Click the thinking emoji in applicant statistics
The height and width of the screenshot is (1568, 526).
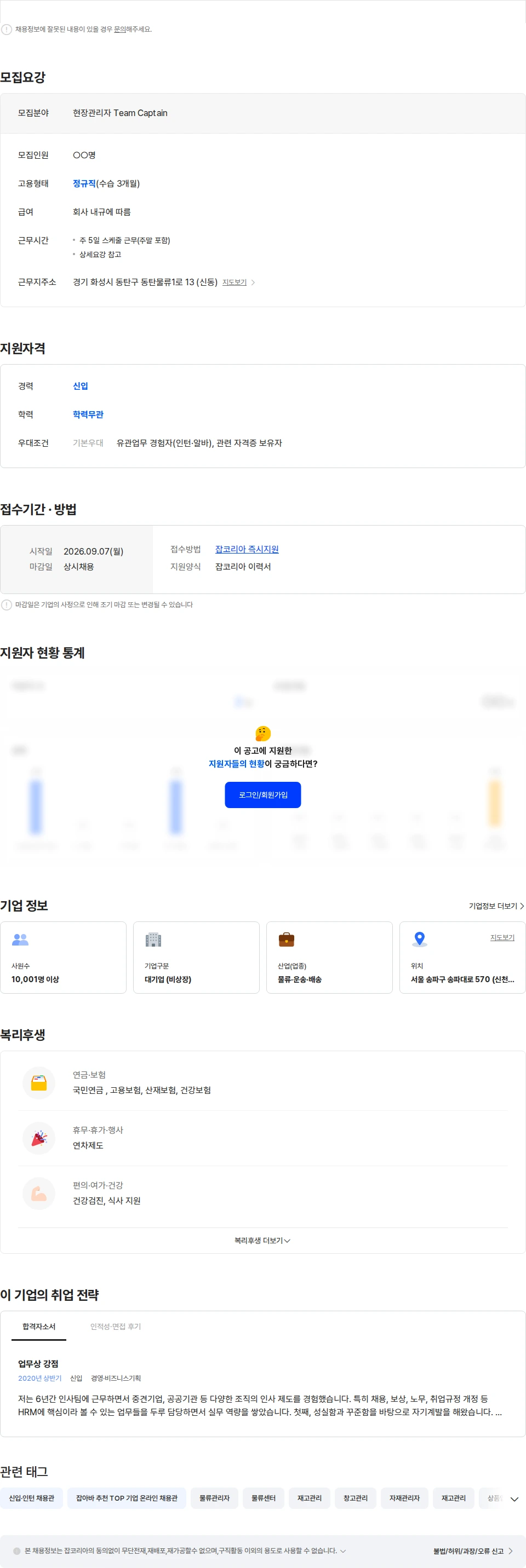[x=262, y=734]
